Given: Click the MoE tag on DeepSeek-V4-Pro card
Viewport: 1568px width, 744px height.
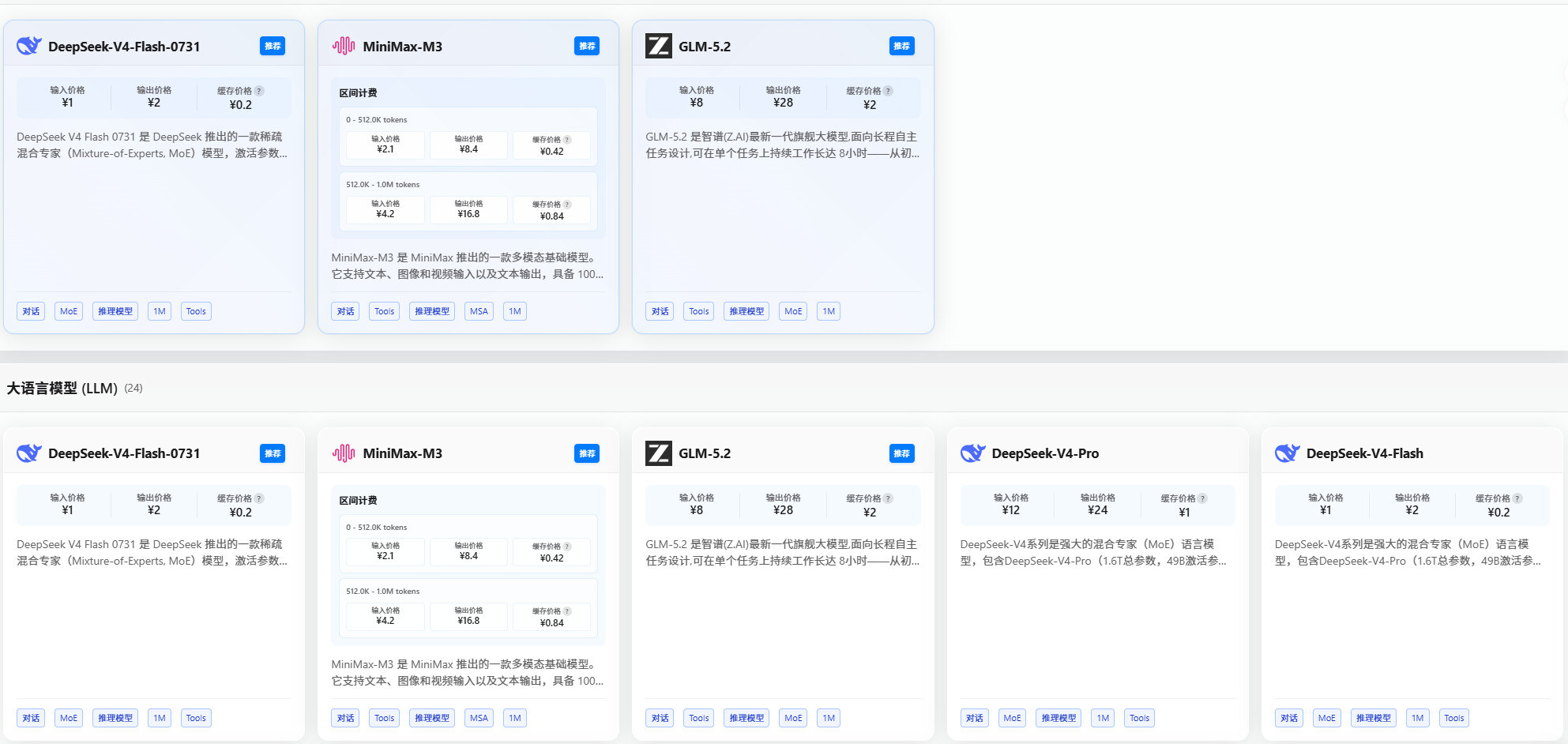Looking at the screenshot, I should click(1012, 718).
